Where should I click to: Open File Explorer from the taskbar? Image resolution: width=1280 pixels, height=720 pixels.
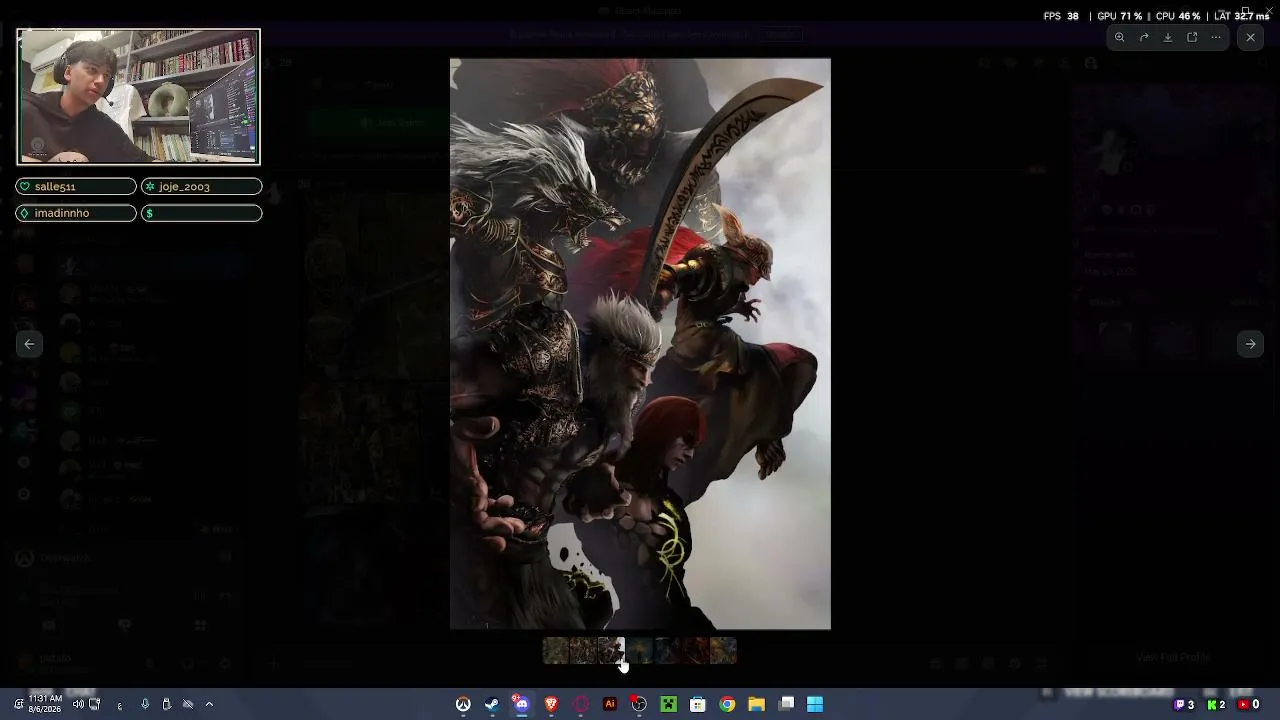coord(757,704)
